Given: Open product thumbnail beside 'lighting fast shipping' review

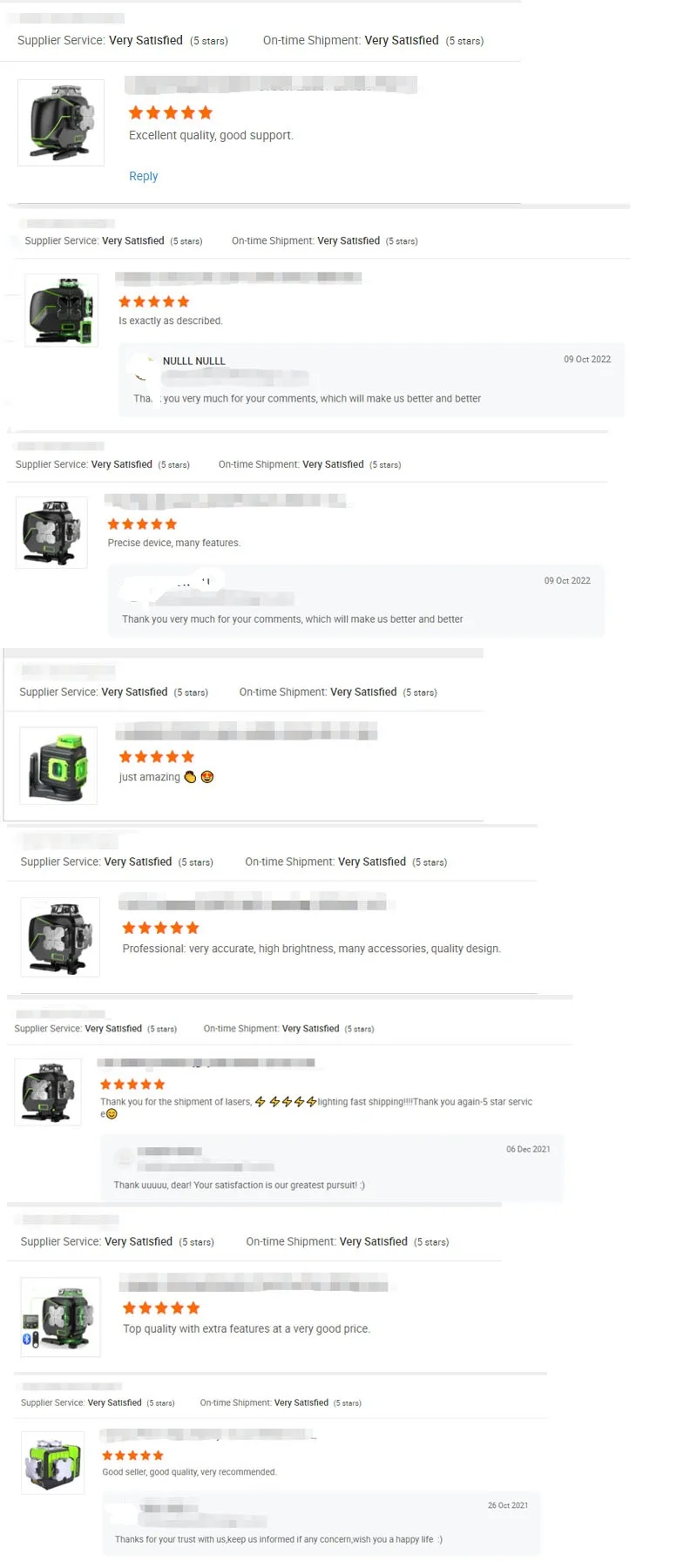Looking at the screenshot, I should click(x=49, y=1092).
